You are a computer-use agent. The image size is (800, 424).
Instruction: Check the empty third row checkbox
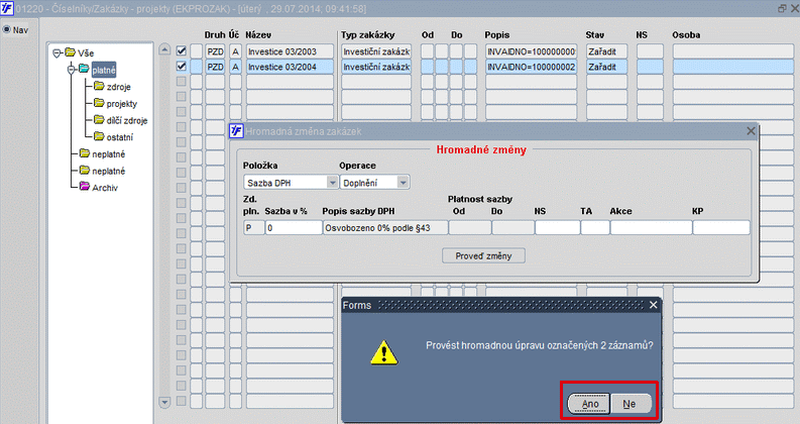[x=181, y=82]
